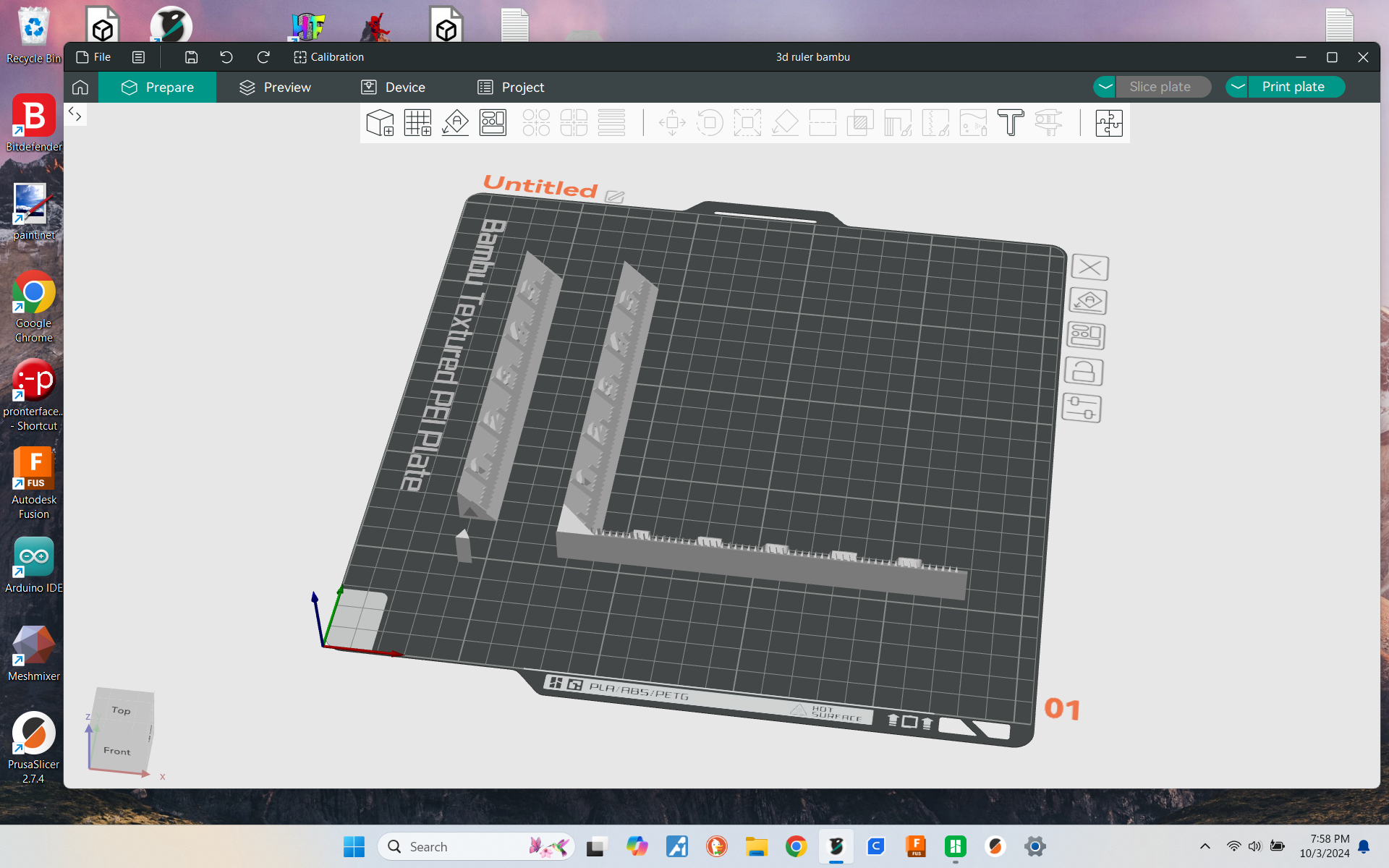Open Autodesk Fusion desktop shortcut
This screenshot has height=868, width=1389.
[33, 482]
